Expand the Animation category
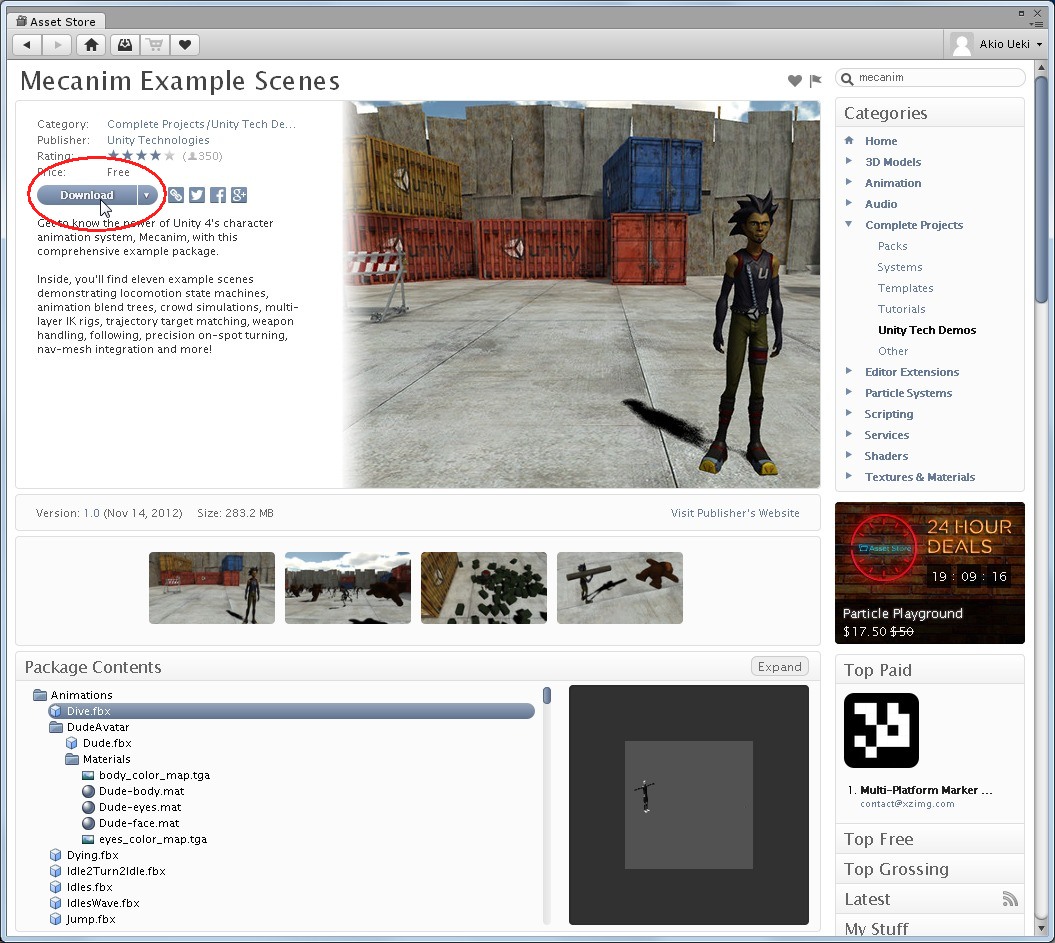 (x=849, y=182)
